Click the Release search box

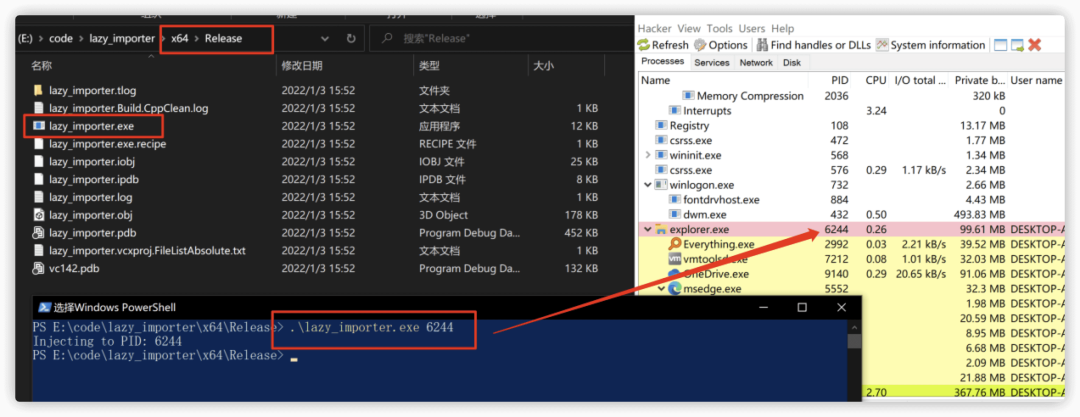[x=499, y=39]
